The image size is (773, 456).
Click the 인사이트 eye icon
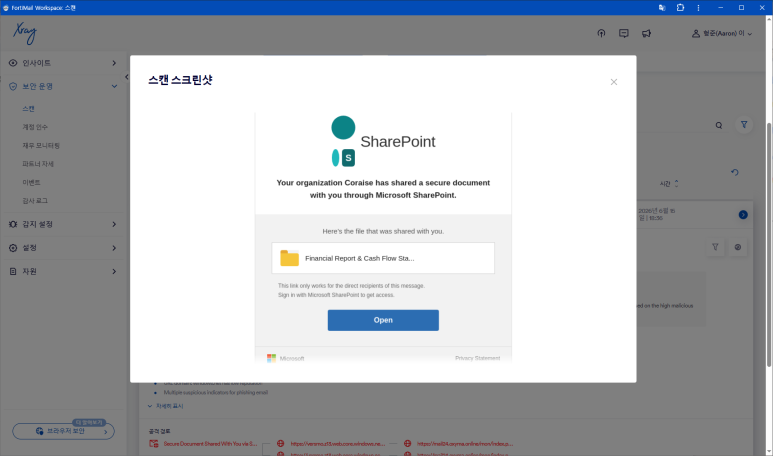(13, 63)
